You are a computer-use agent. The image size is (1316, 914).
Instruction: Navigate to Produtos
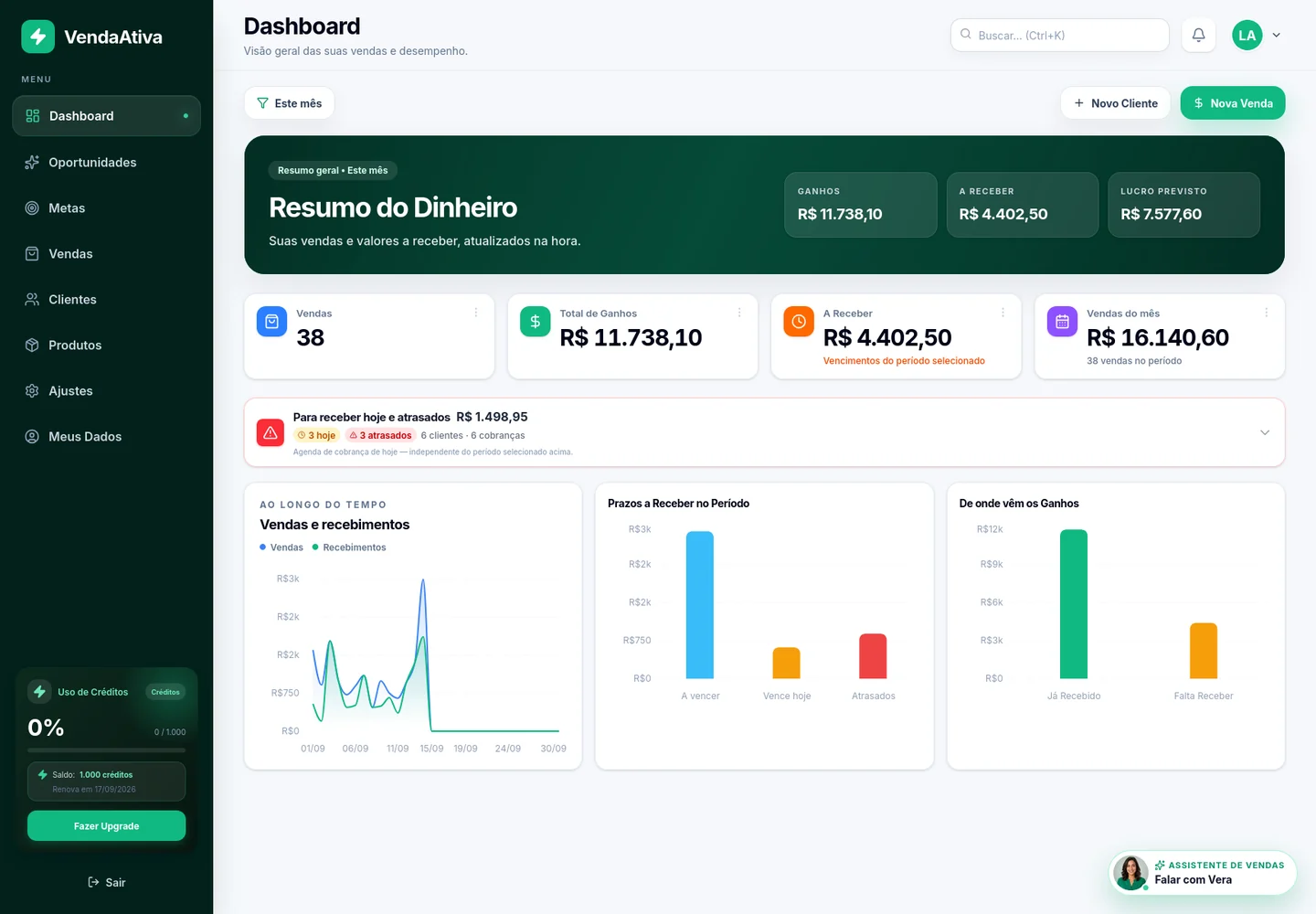106,345
